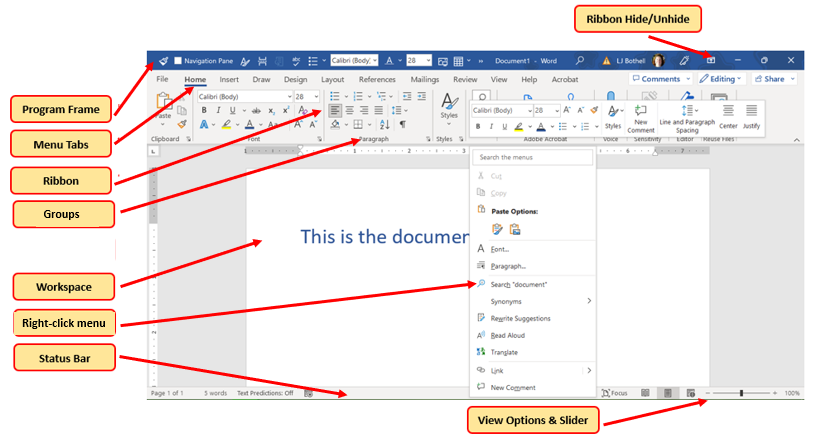Click the zoom slider in the status bar

click(x=741, y=394)
